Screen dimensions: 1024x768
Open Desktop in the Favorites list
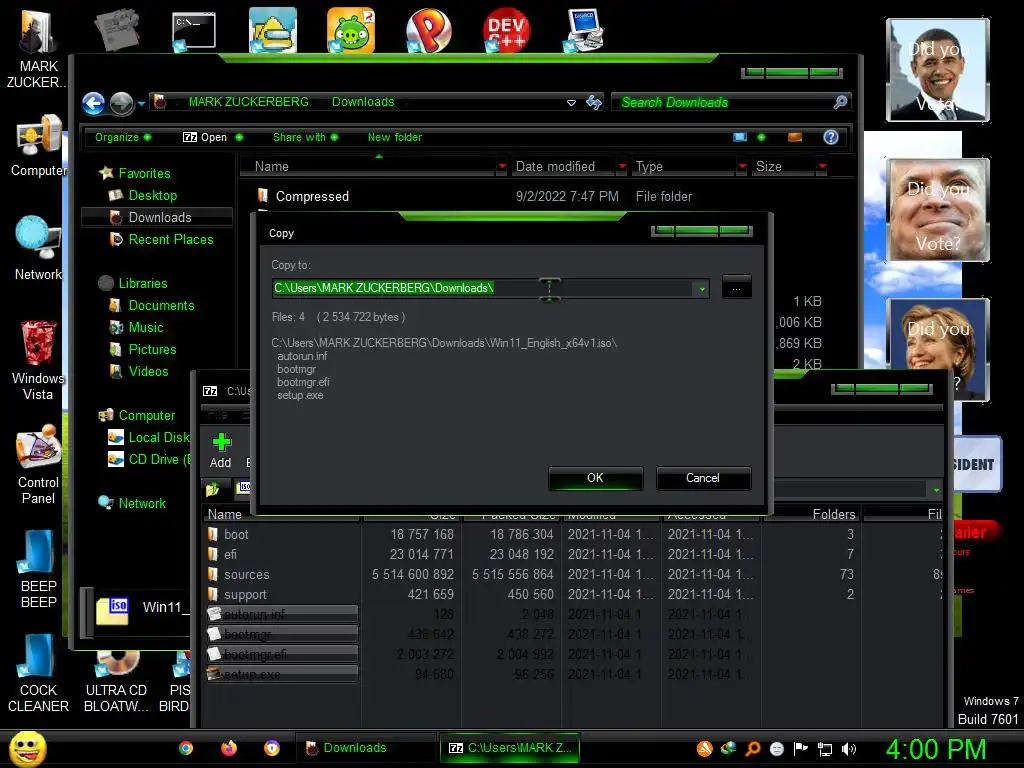coord(152,195)
